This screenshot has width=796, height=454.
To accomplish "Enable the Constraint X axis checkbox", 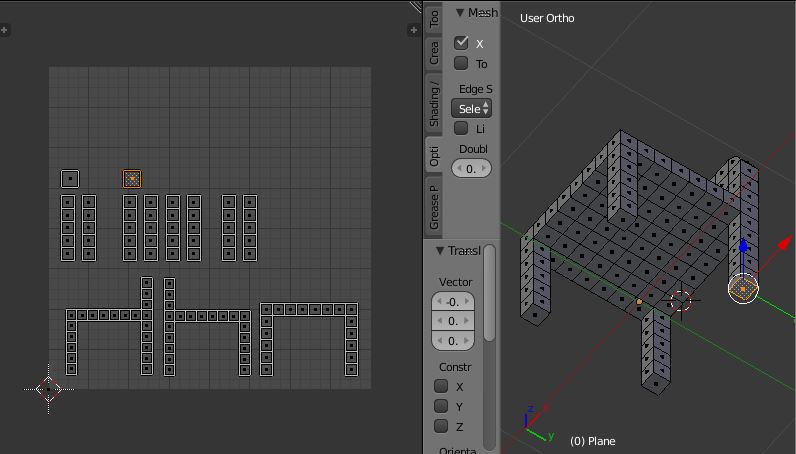I will pyautogui.click(x=441, y=386).
